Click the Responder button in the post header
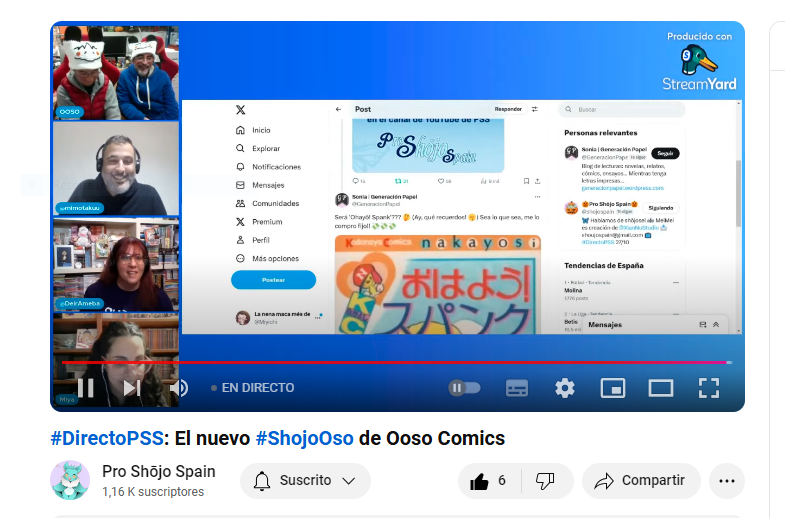Viewport: 785px width, 518px height. (x=508, y=109)
